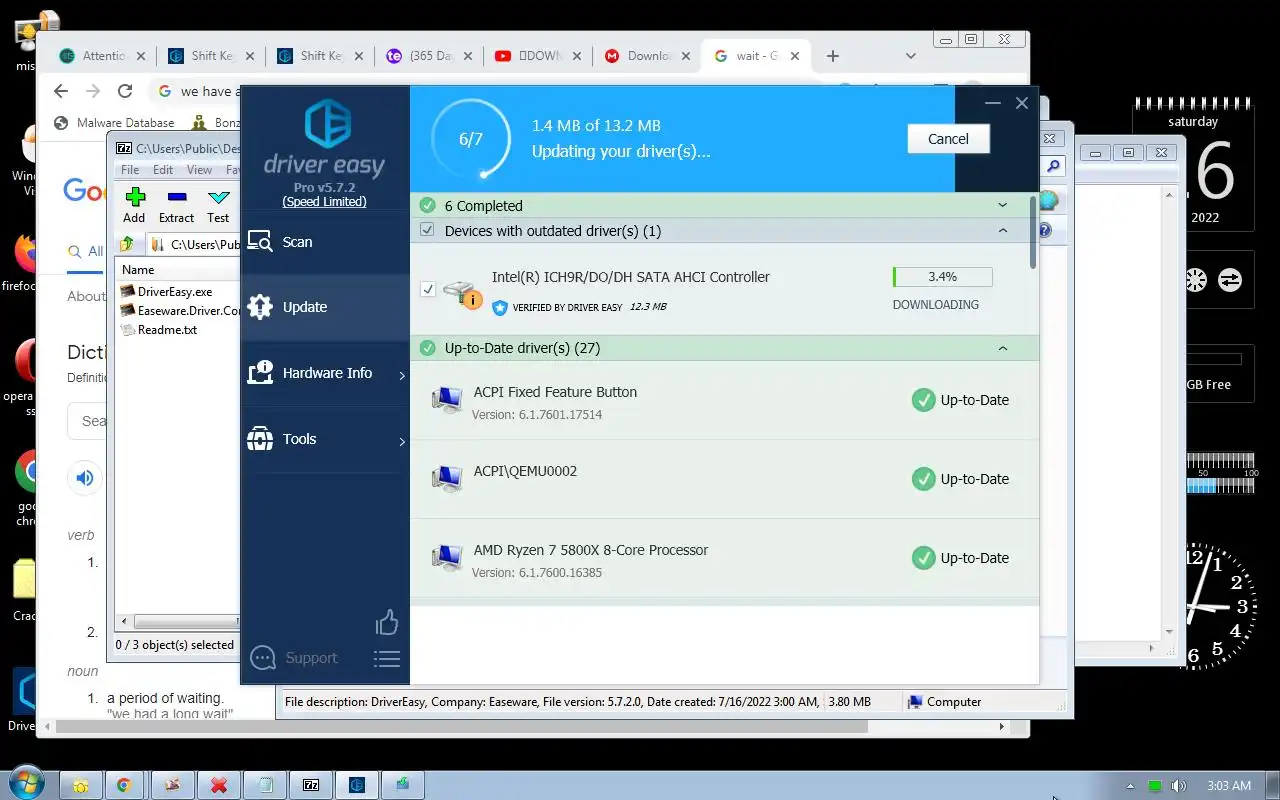Expand the 6 Completed section
1280x800 pixels.
1003,205
